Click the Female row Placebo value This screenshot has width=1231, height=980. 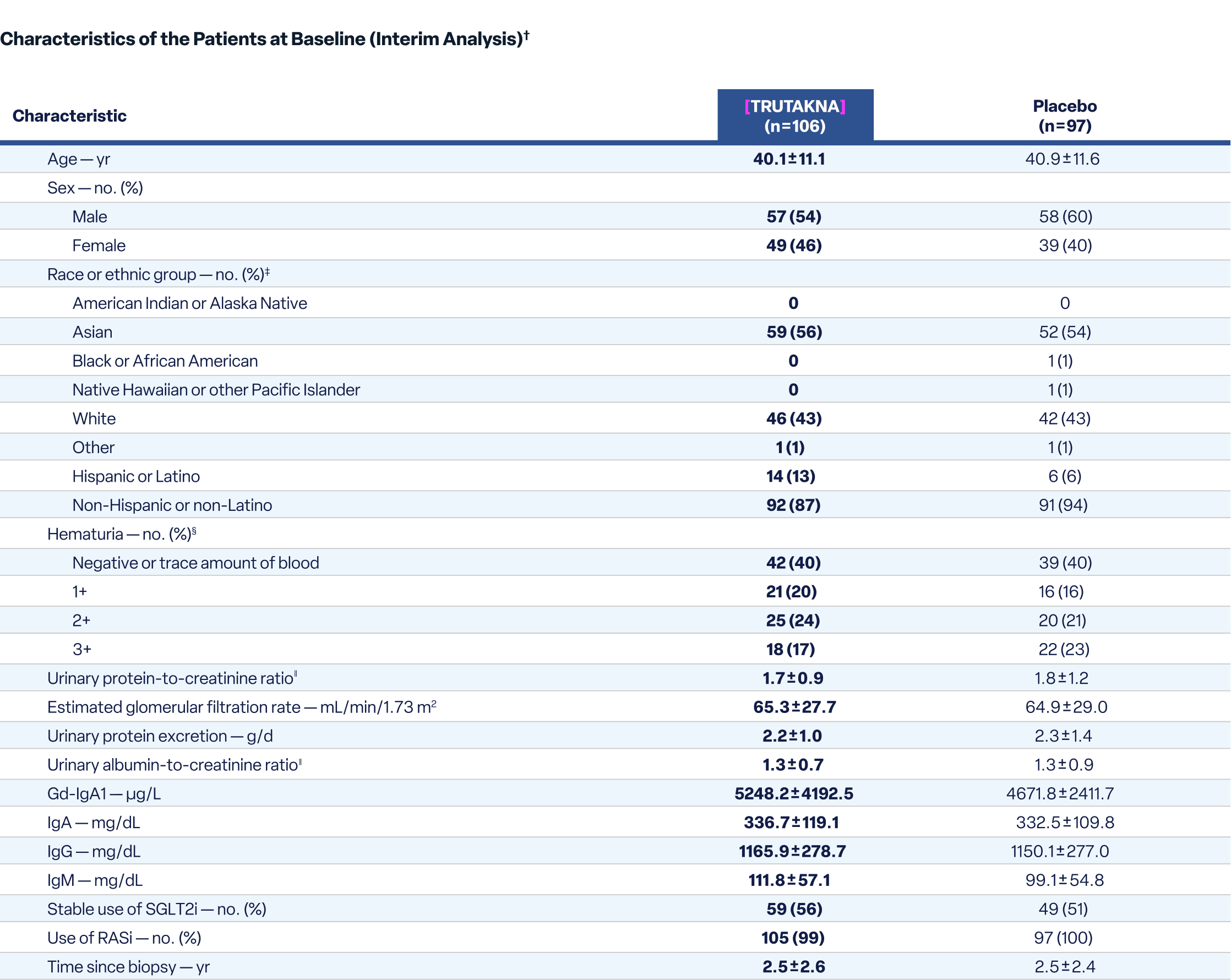tap(1065, 246)
